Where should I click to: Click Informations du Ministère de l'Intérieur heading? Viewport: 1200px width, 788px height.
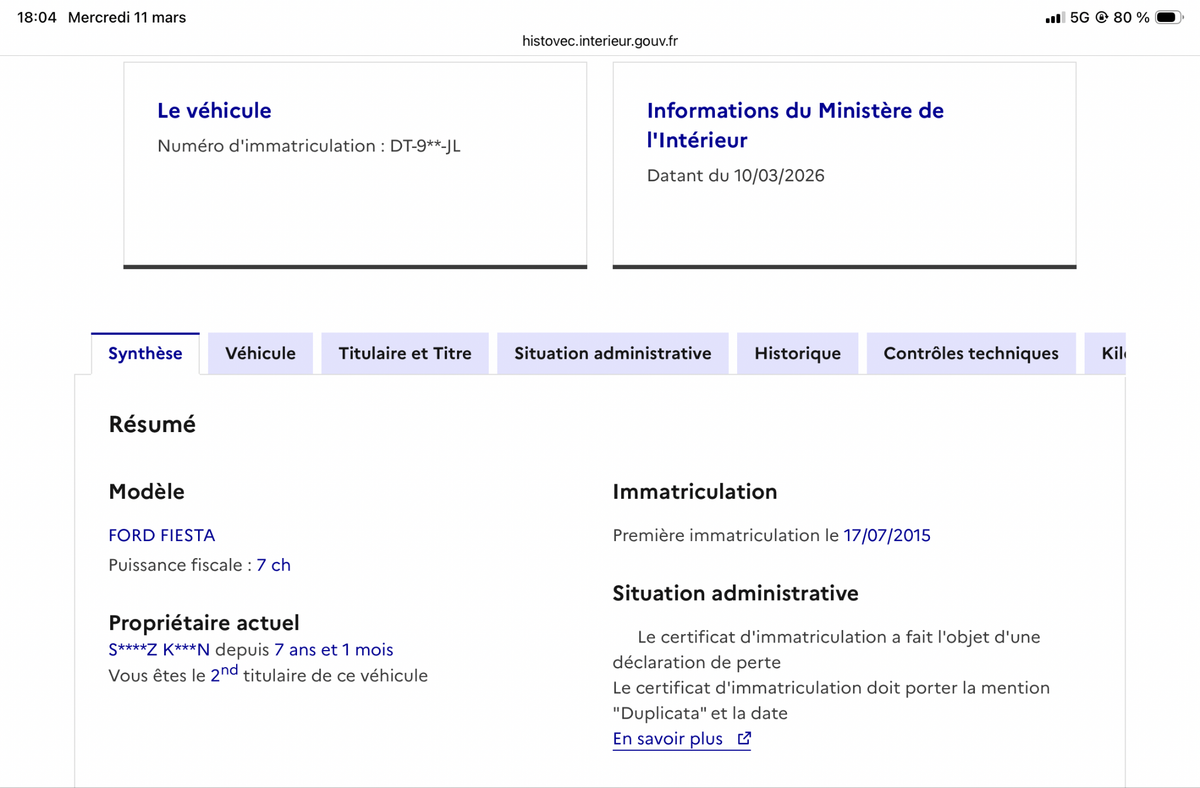(x=795, y=125)
